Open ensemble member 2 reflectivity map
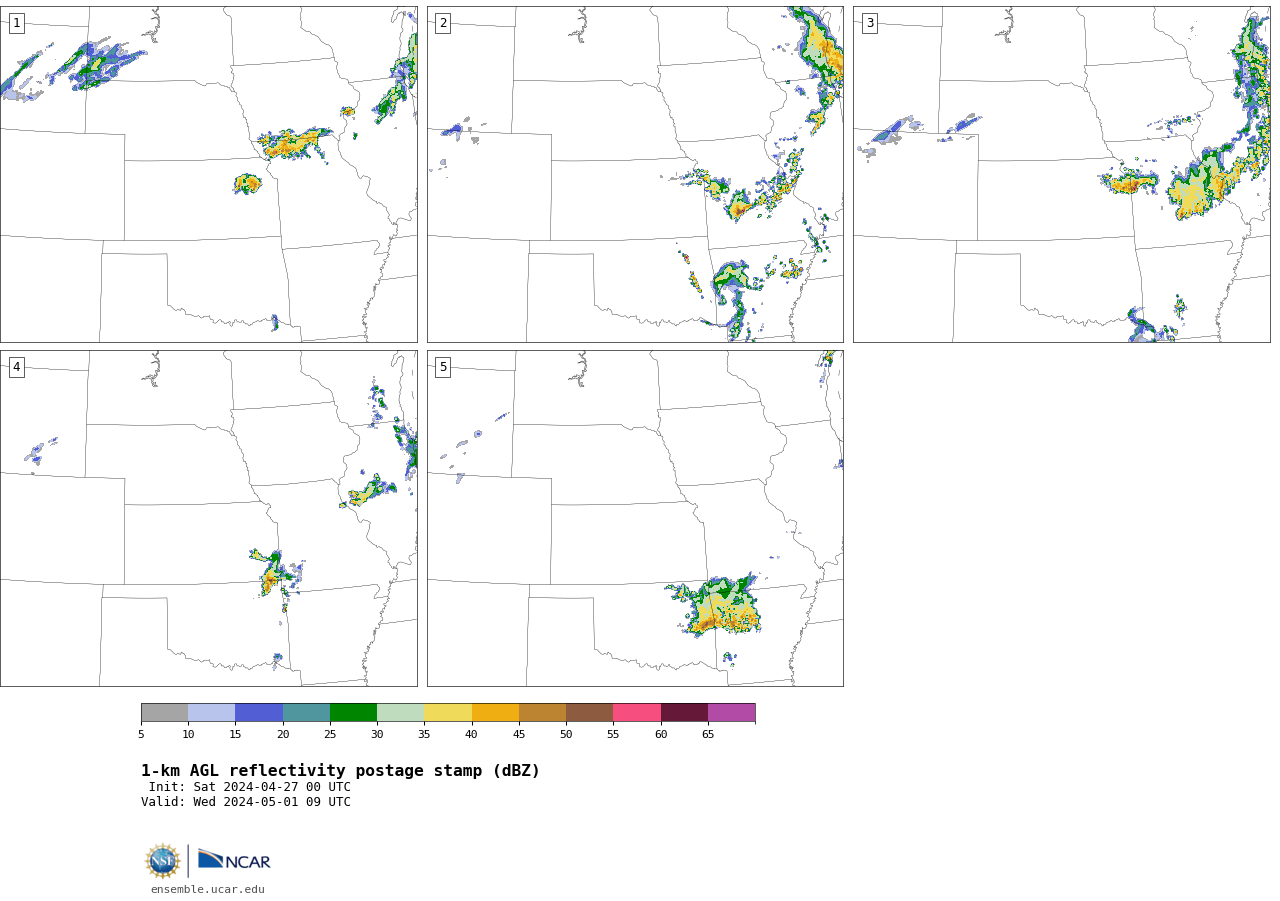This screenshot has height=901, width=1280. pos(635,174)
